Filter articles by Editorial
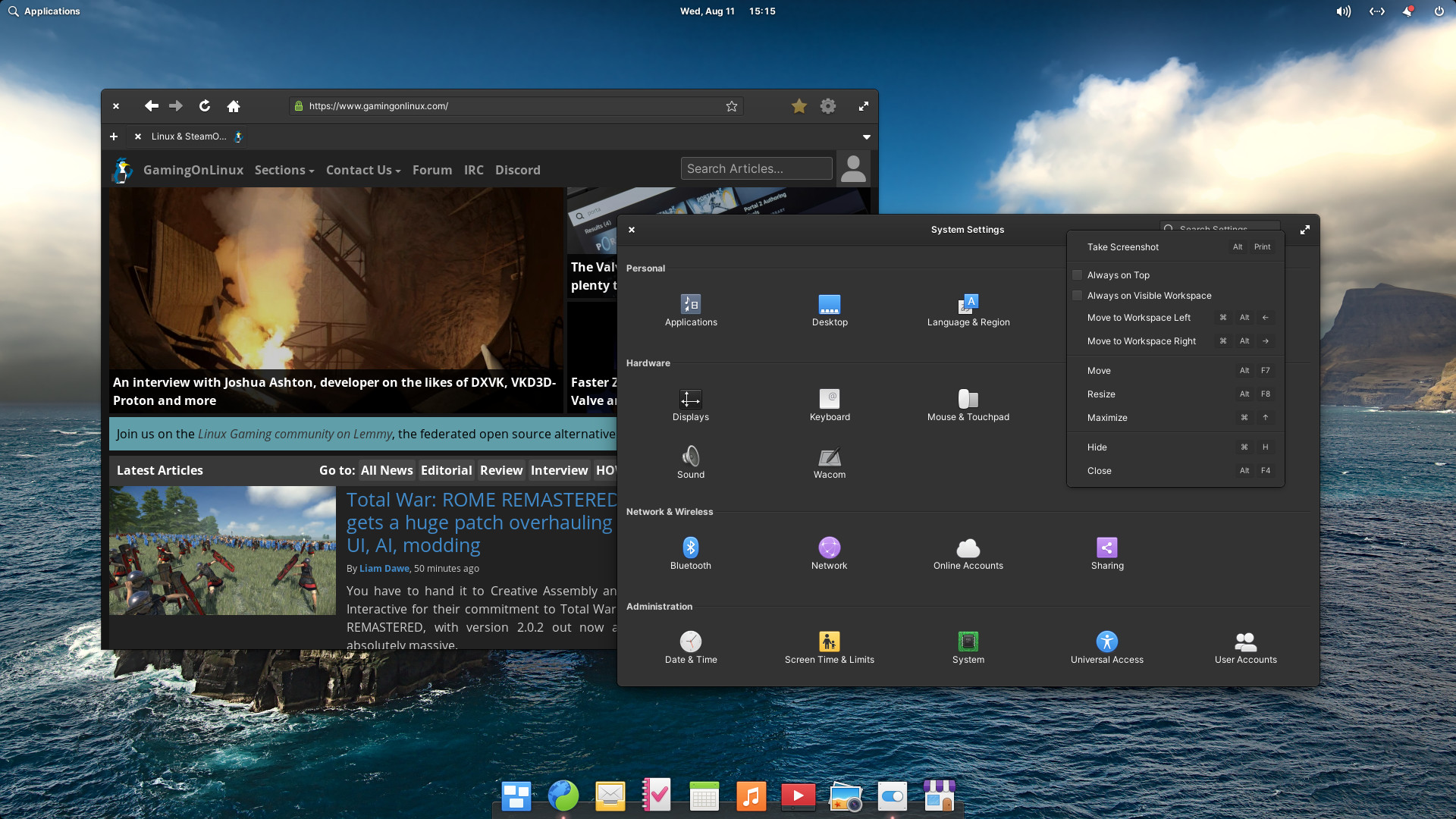 [x=446, y=470]
